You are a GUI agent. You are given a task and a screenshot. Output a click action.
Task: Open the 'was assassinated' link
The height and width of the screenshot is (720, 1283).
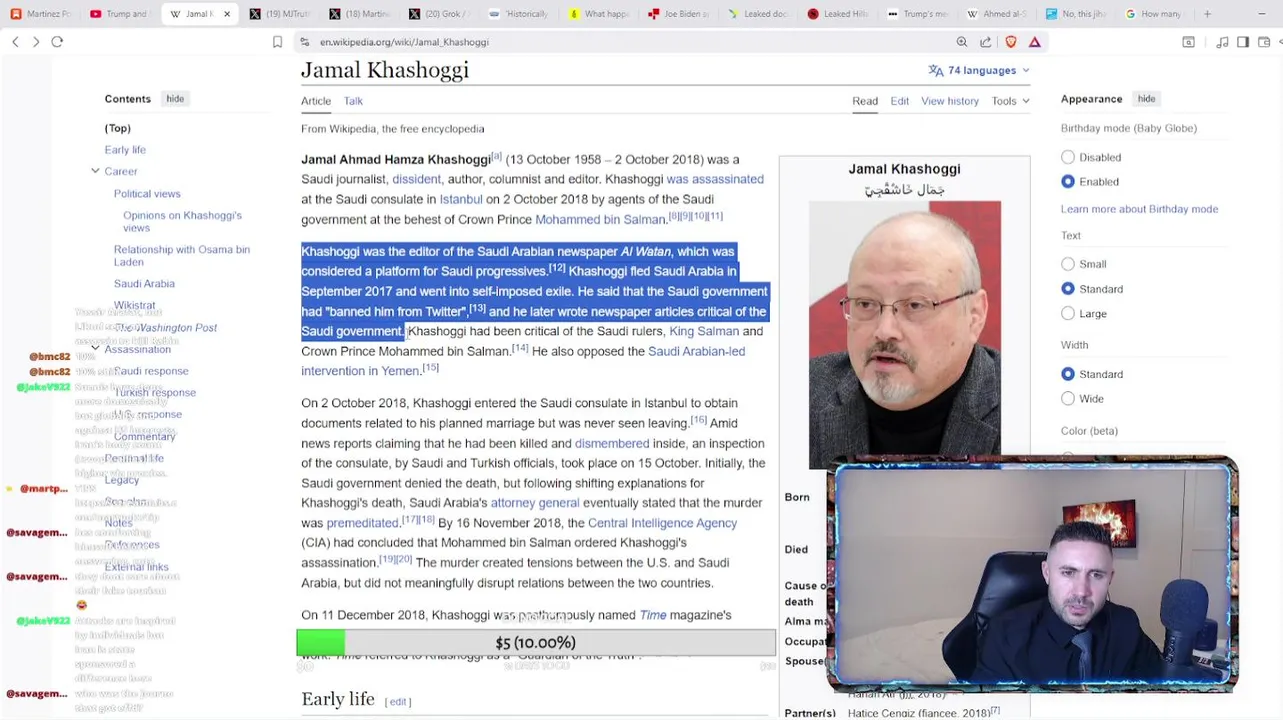[x=715, y=179]
